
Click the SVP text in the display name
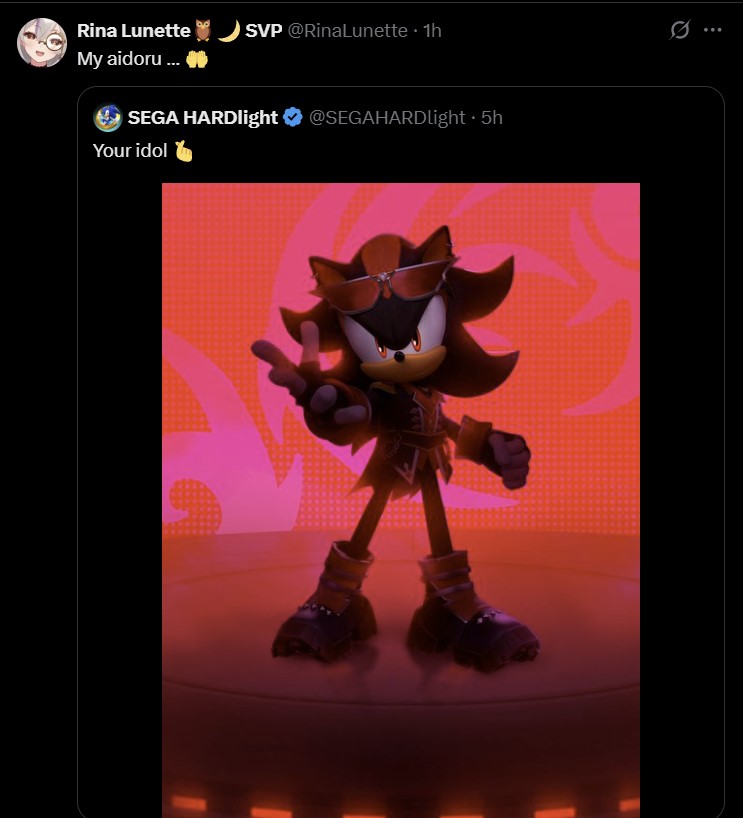click(x=263, y=31)
